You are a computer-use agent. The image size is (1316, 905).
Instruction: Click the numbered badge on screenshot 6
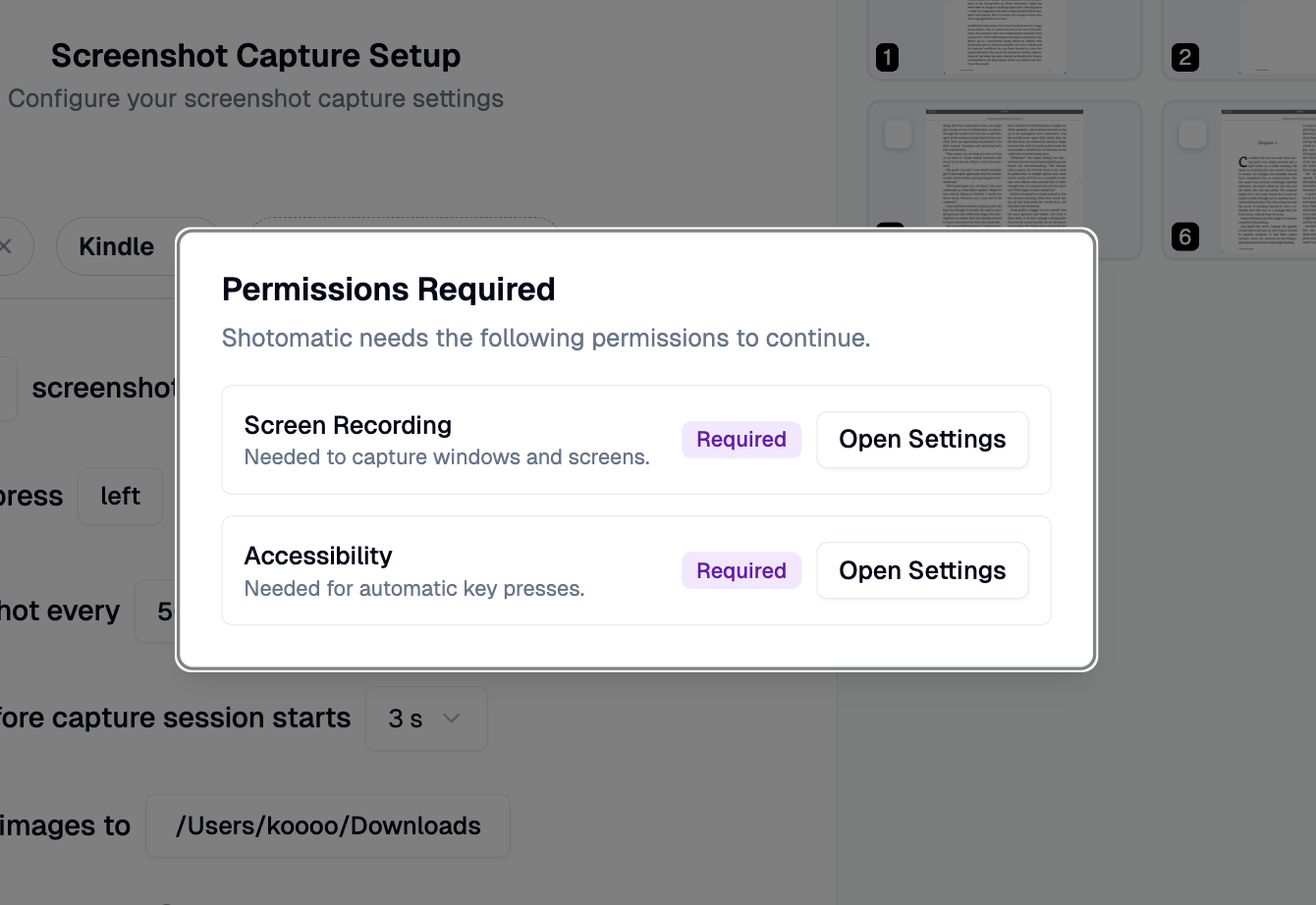(1185, 237)
